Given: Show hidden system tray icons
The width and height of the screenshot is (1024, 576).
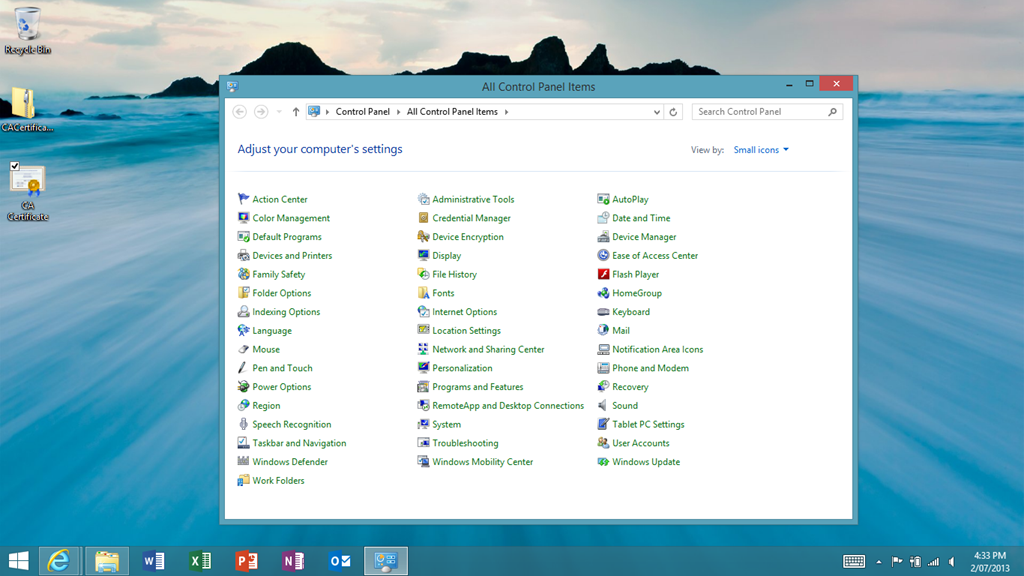Looking at the screenshot, I should (879, 562).
